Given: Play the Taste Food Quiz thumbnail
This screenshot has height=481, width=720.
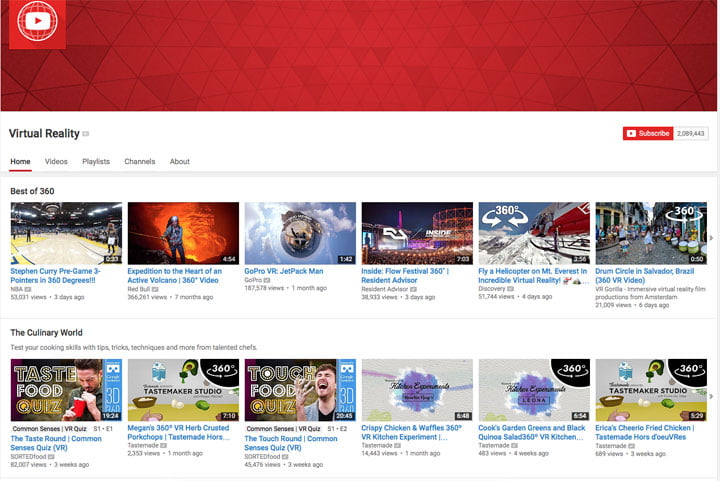Looking at the screenshot, I should (67, 390).
